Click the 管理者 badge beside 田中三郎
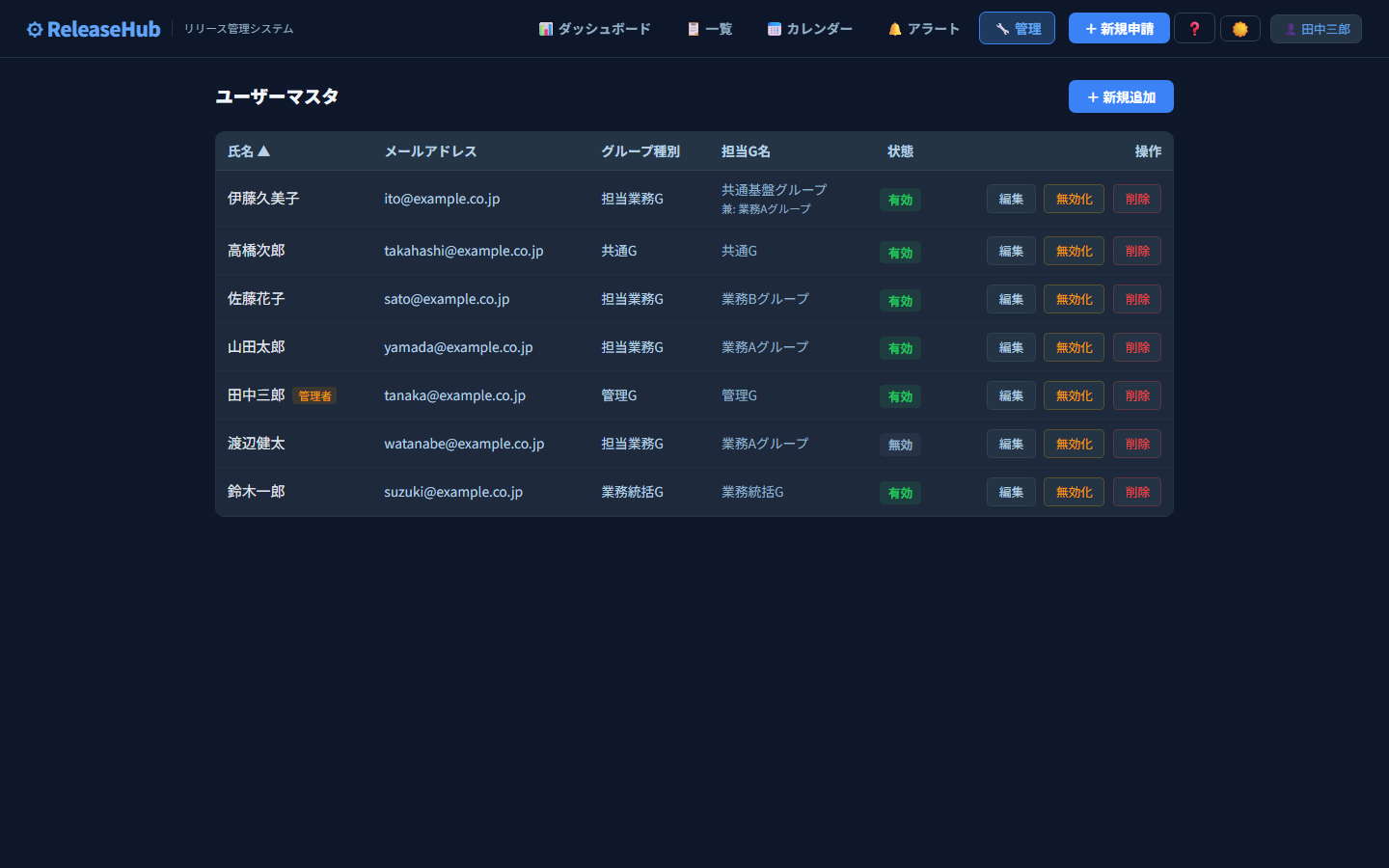 click(x=314, y=395)
